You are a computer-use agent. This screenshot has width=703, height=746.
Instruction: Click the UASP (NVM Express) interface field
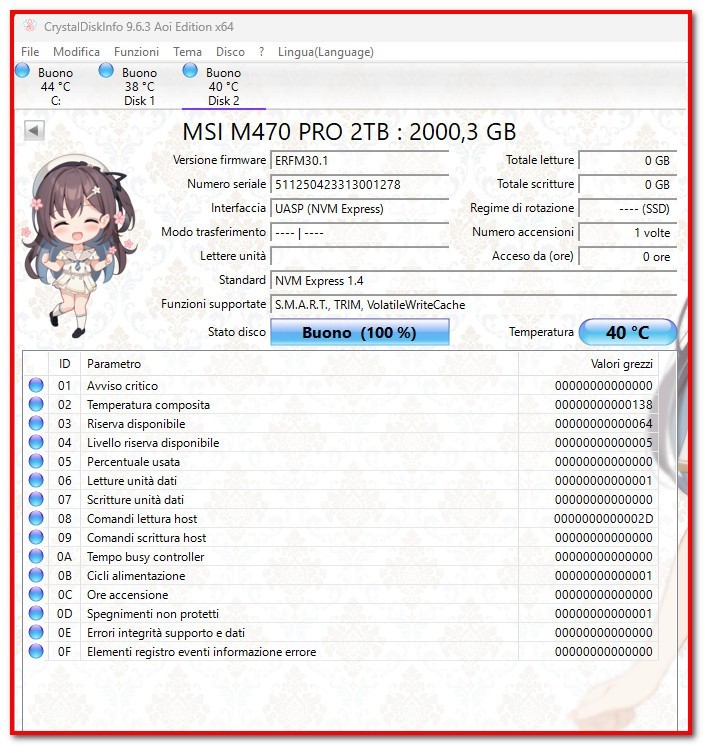tap(360, 208)
